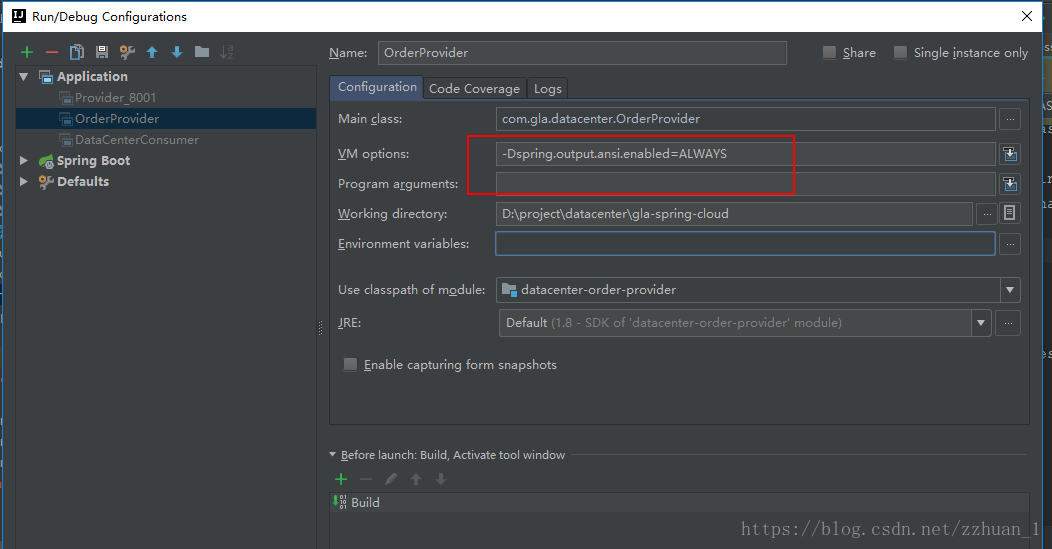Open classpath module dropdown arrow
1052x549 pixels.
coord(1010,290)
